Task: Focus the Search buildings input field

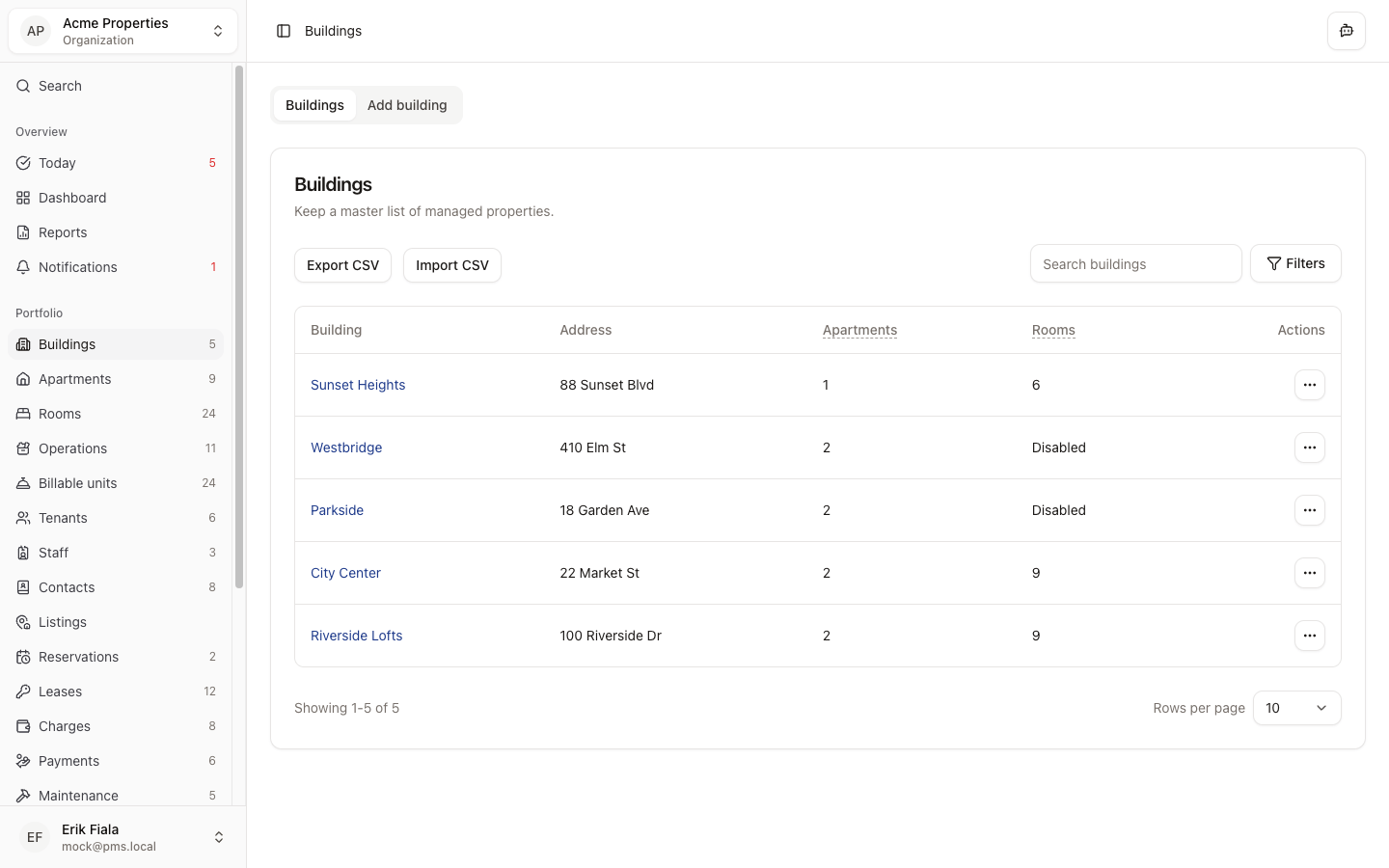Action: [1135, 264]
